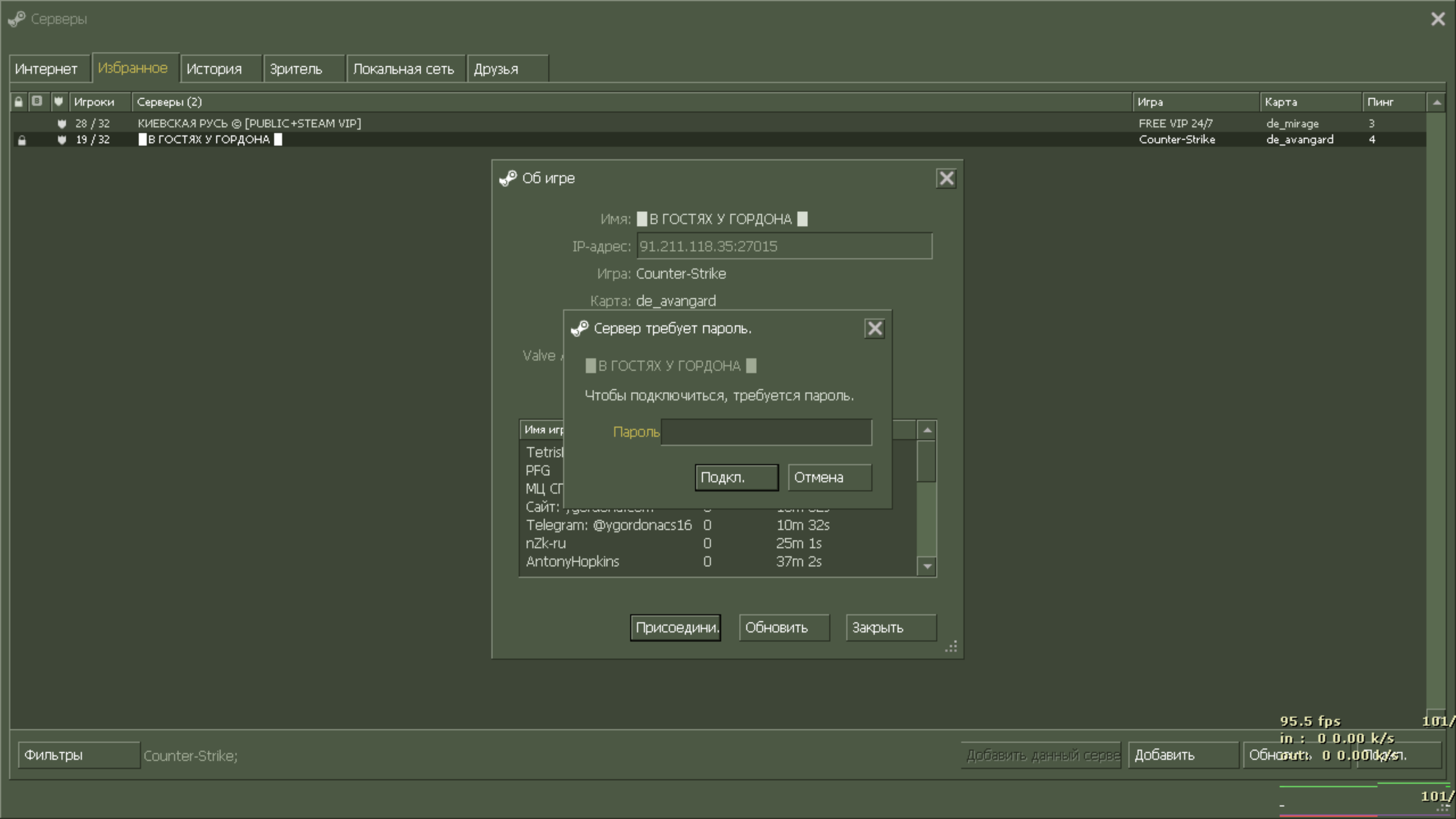The image size is (1456, 819).
Task: Click the Steam icon in the Об игре dialog
Action: point(508,178)
